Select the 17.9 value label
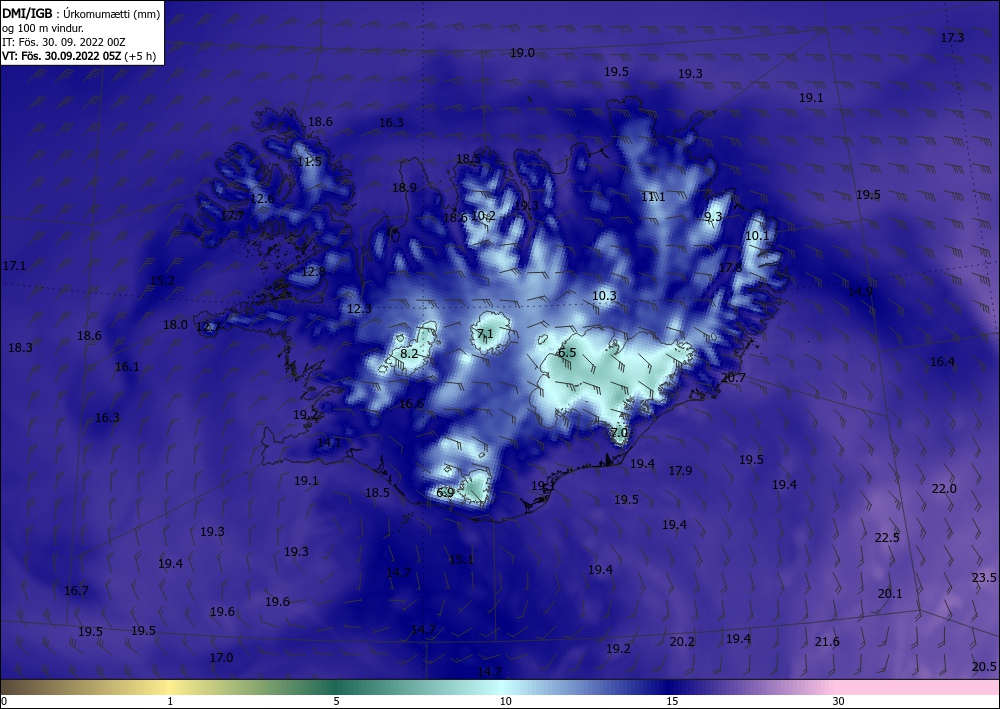The height and width of the screenshot is (709, 1000). pos(680,471)
